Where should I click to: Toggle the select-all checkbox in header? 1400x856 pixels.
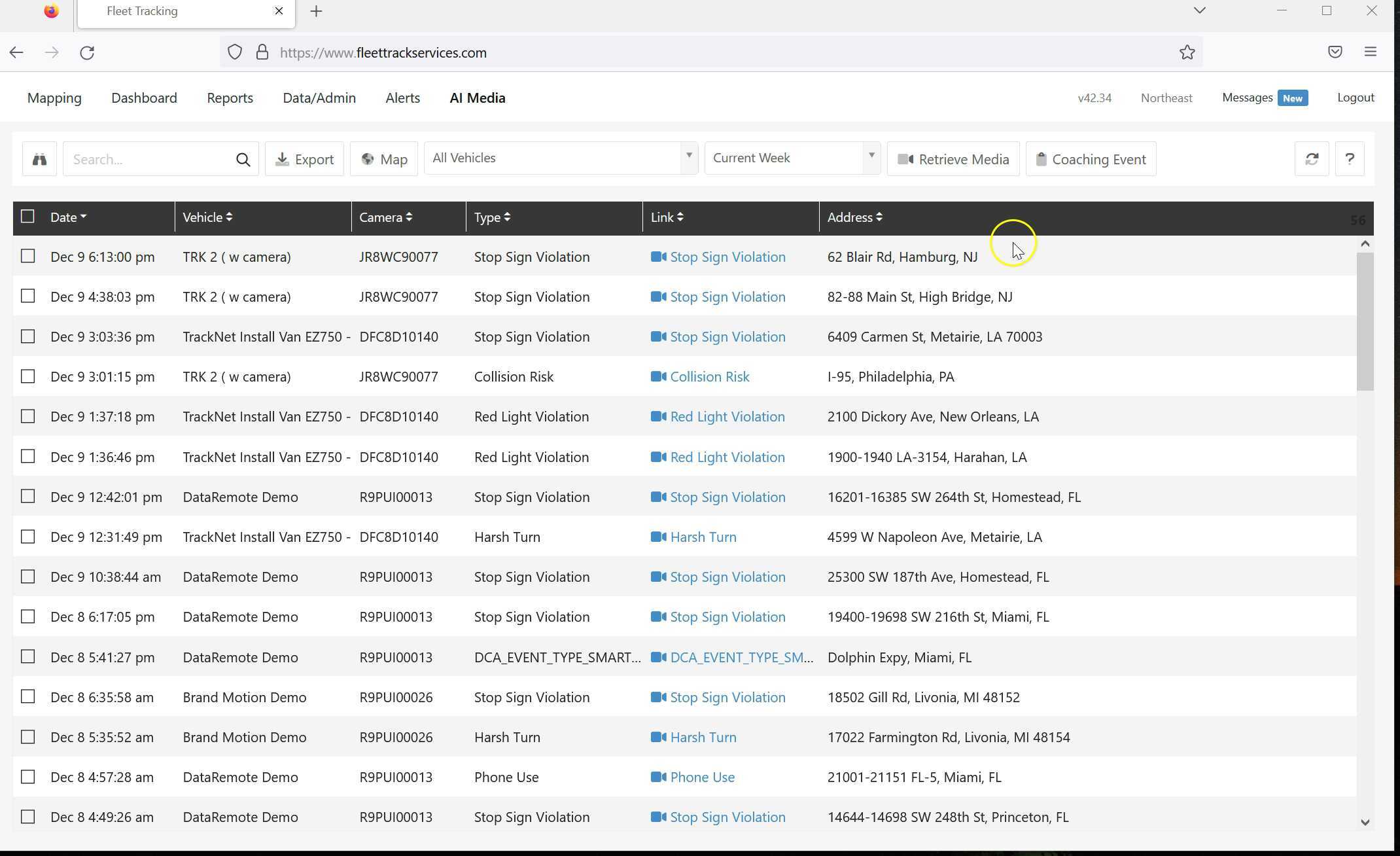coord(27,217)
